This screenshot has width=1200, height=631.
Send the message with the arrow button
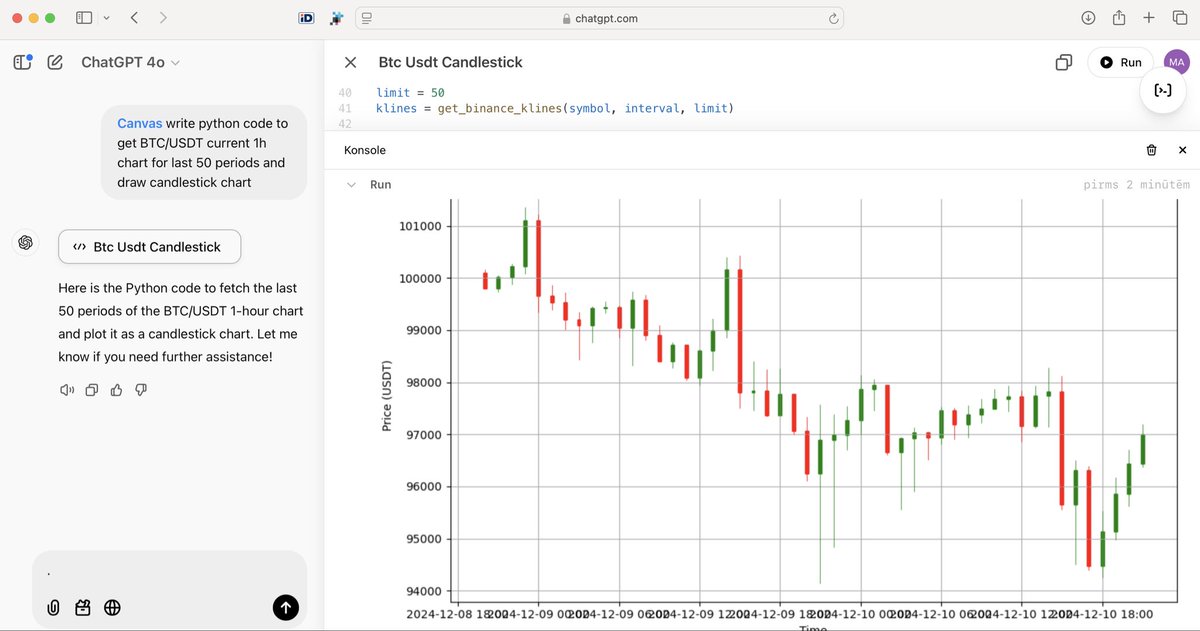(x=285, y=607)
